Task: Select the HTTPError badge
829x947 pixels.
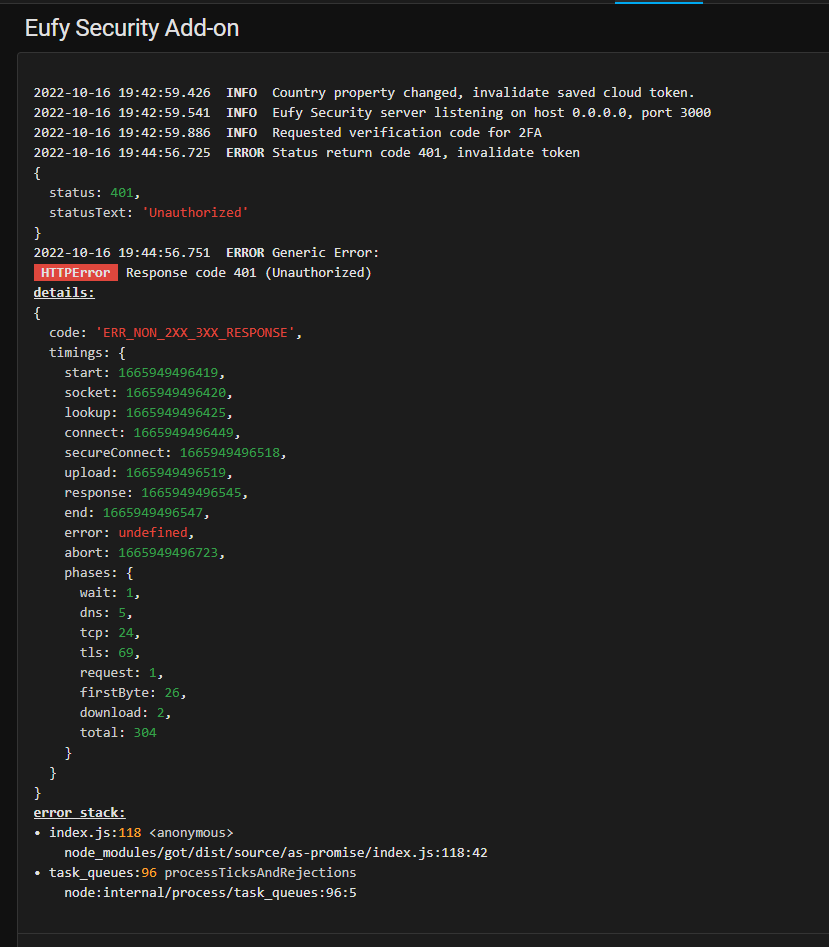Action: pyautogui.click(x=75, y=272)
